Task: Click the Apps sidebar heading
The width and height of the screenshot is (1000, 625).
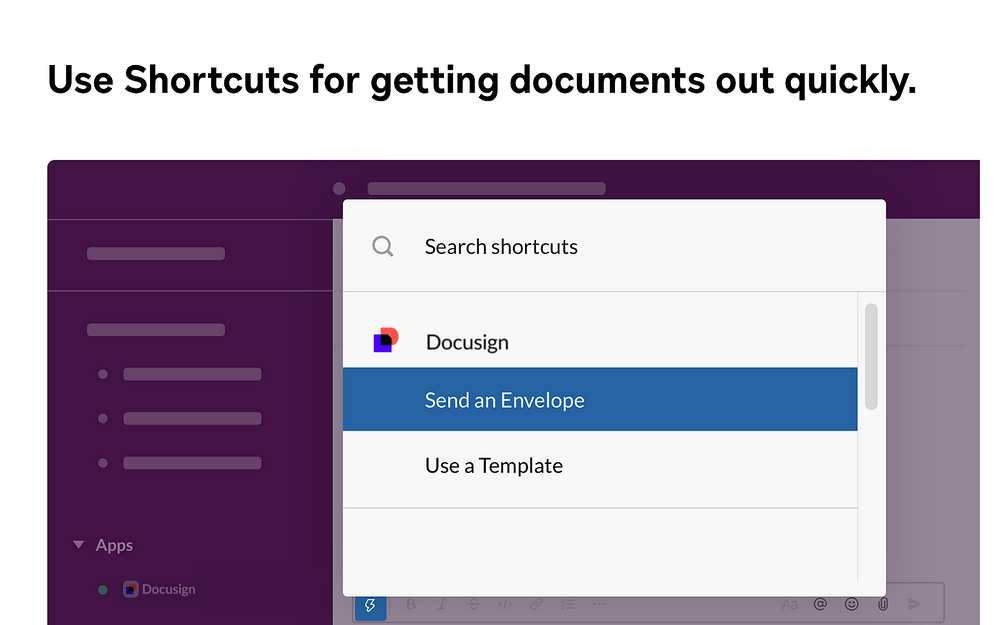Action: pyautogui.click(x=114, y=545)
